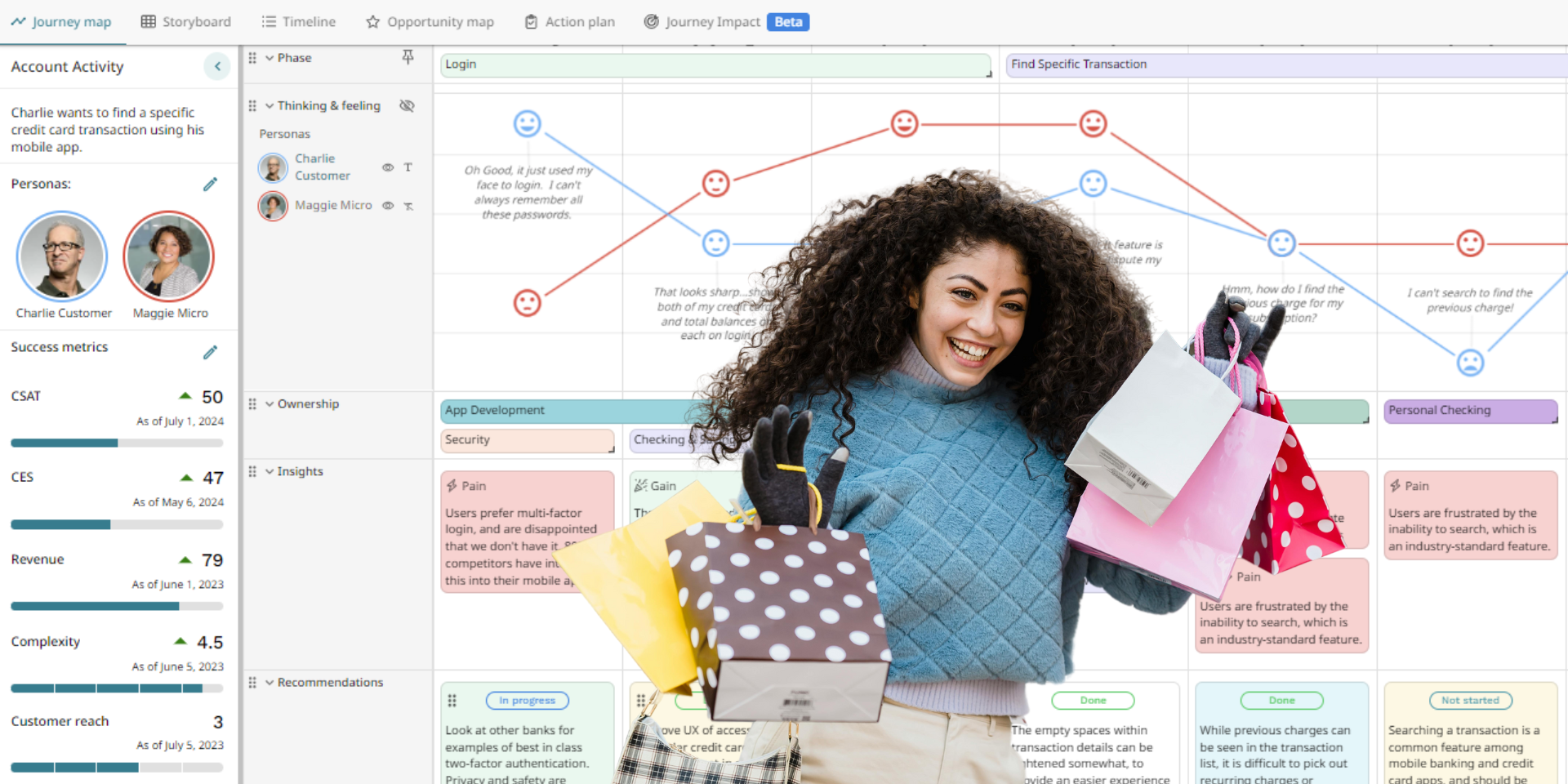Screen dimensions: 1568x784
Task: Select blue smiley above the 'Oh Good' quote
Action: (x=528, y=124)
